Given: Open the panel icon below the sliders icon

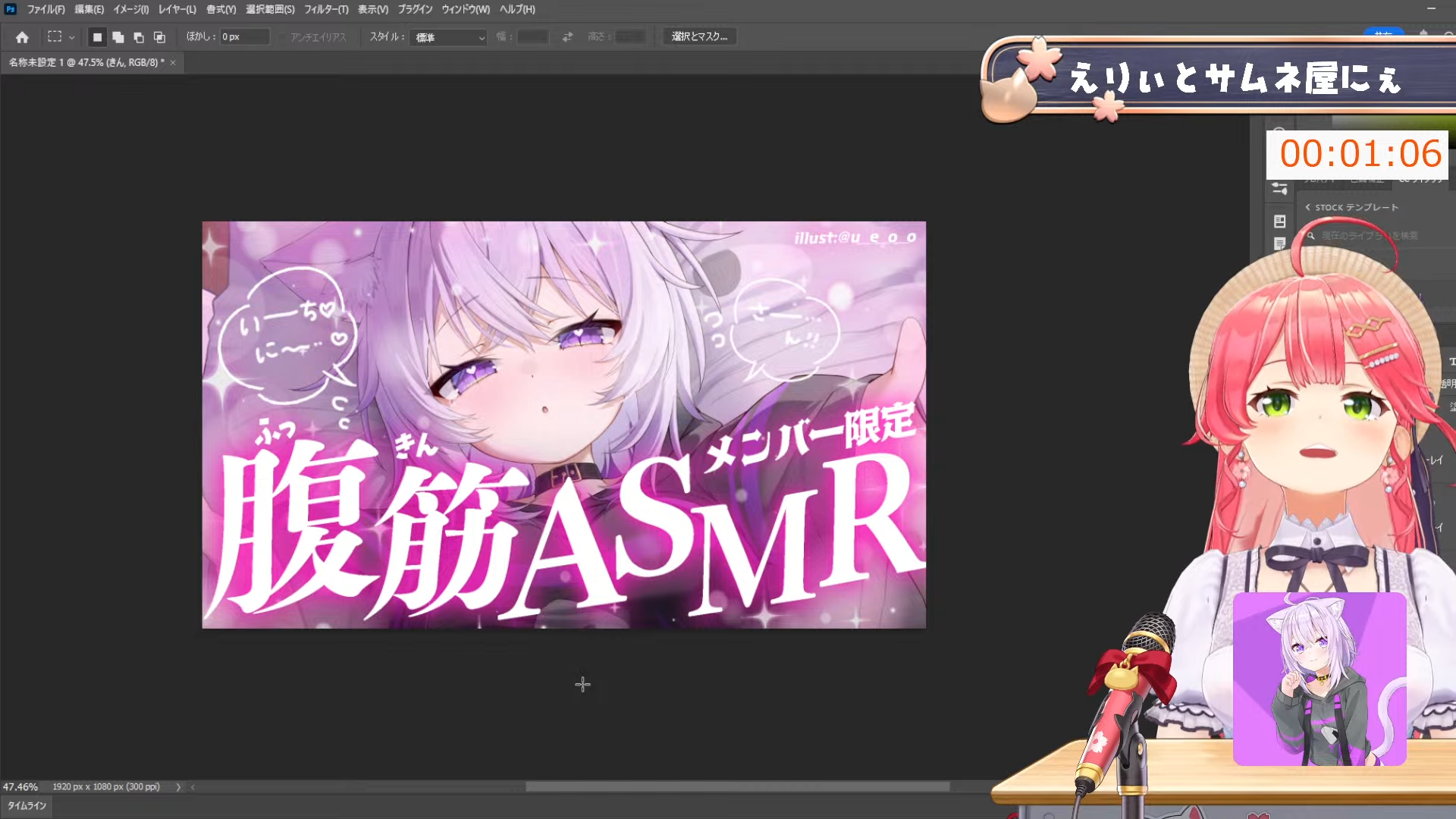Looking at the screenshot, I should [x=1280, y=221].
